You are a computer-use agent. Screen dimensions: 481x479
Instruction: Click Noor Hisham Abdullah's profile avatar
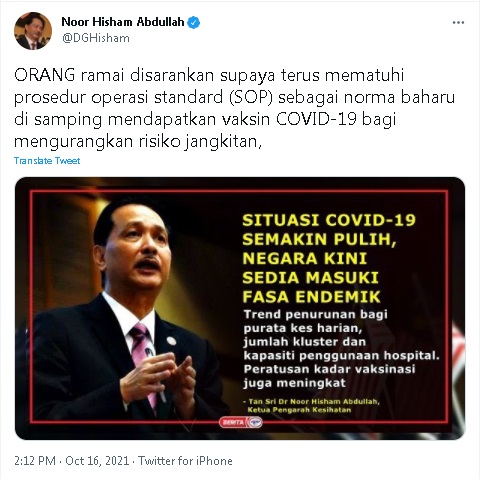pyautogui.click(x=33, y=31)
